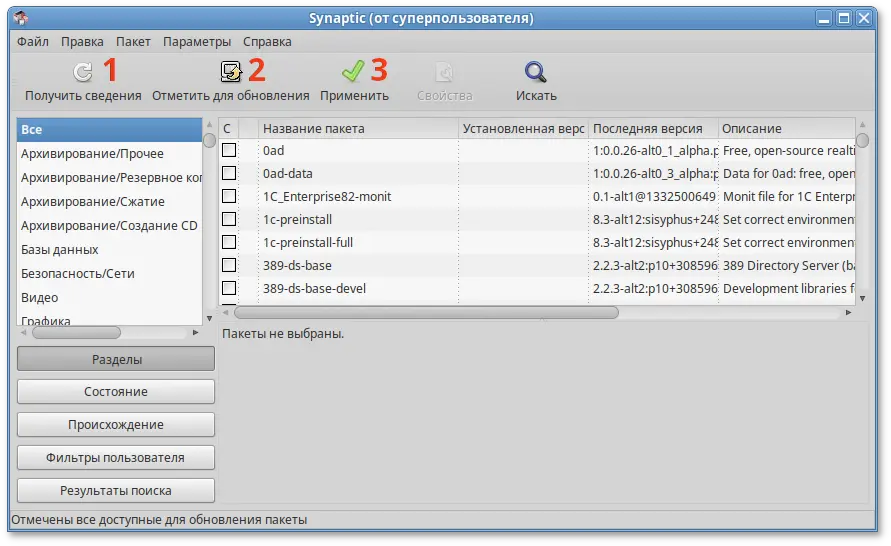Image resolution: width=891 pixels, height=546 pixels.
Task: Select the Базы данных category
Action: coord(60,249)
